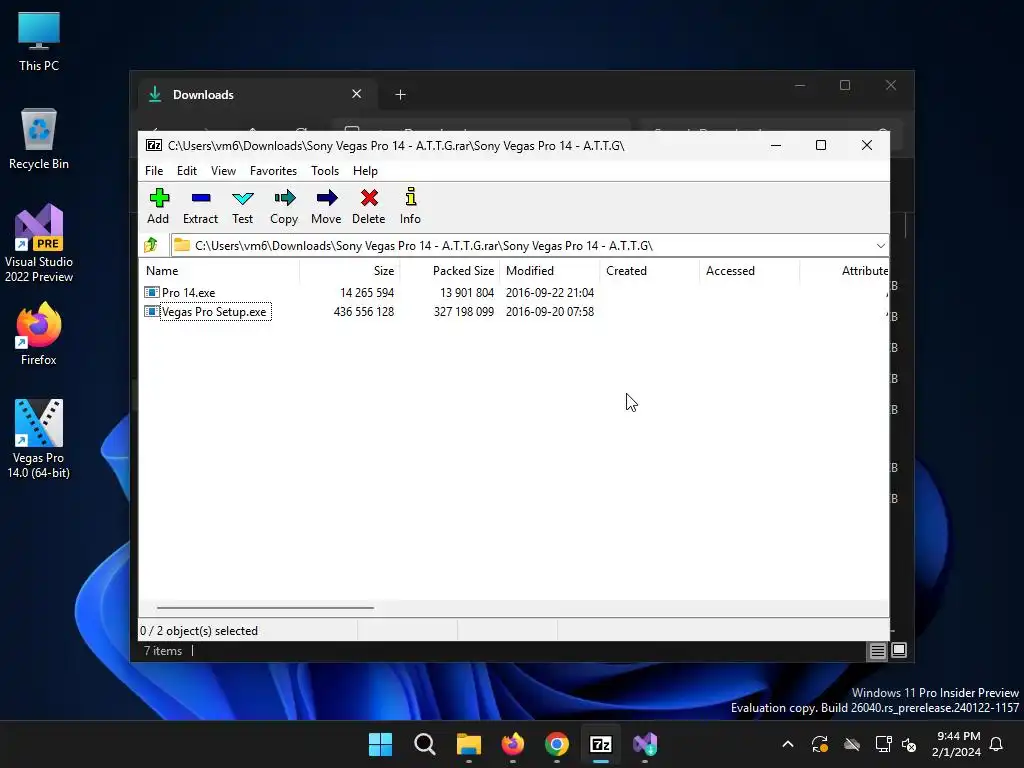Open Google Chrome from the taskbar
1024x768 pixels.
(556, 744)
